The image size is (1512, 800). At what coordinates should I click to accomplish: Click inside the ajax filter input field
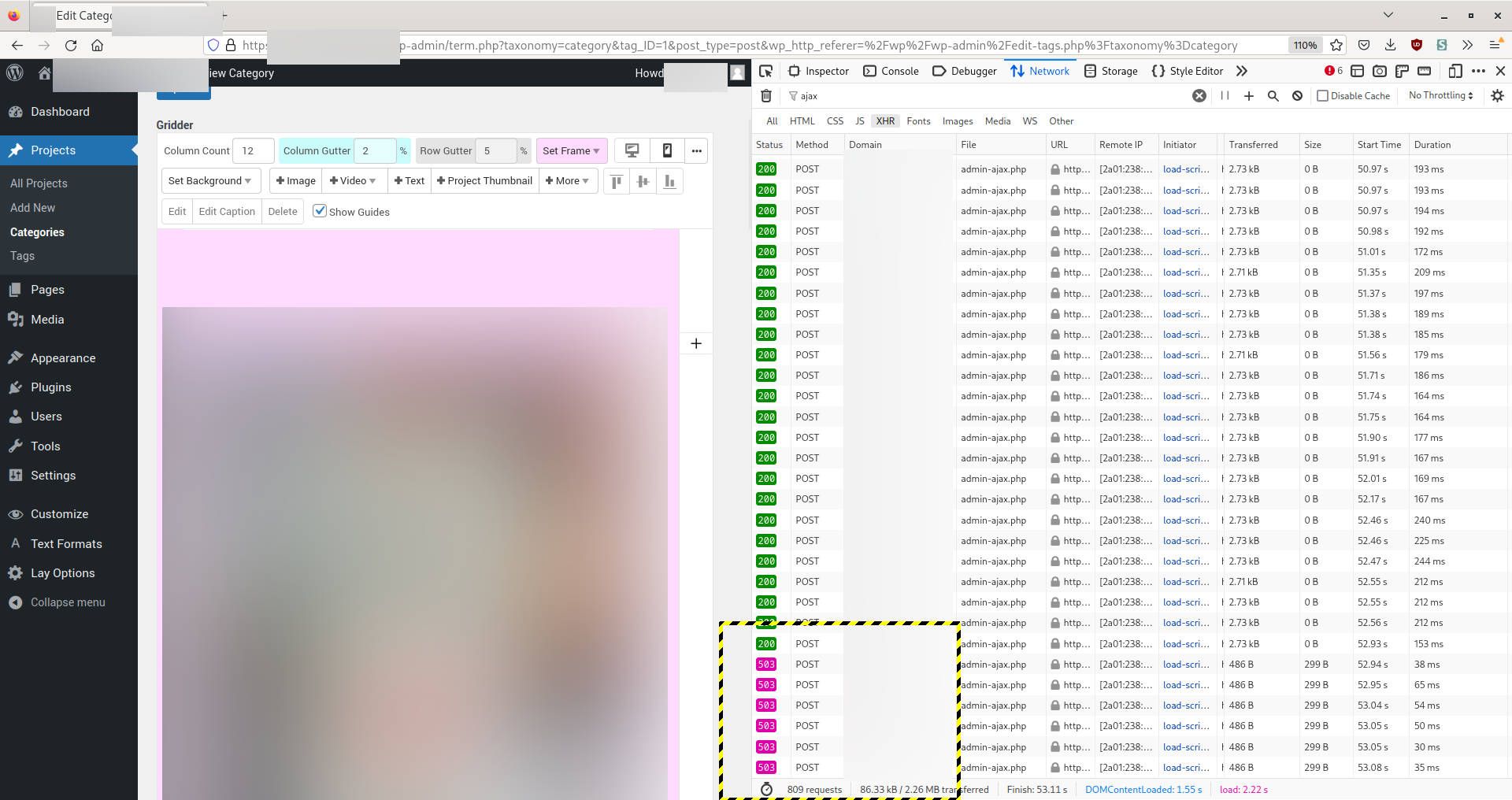(x=835, y=95)
